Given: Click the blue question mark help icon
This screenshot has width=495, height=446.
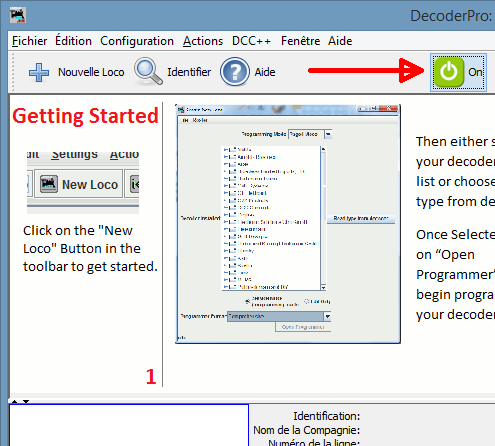Looking at the screenshot, I should pos(235,72).
